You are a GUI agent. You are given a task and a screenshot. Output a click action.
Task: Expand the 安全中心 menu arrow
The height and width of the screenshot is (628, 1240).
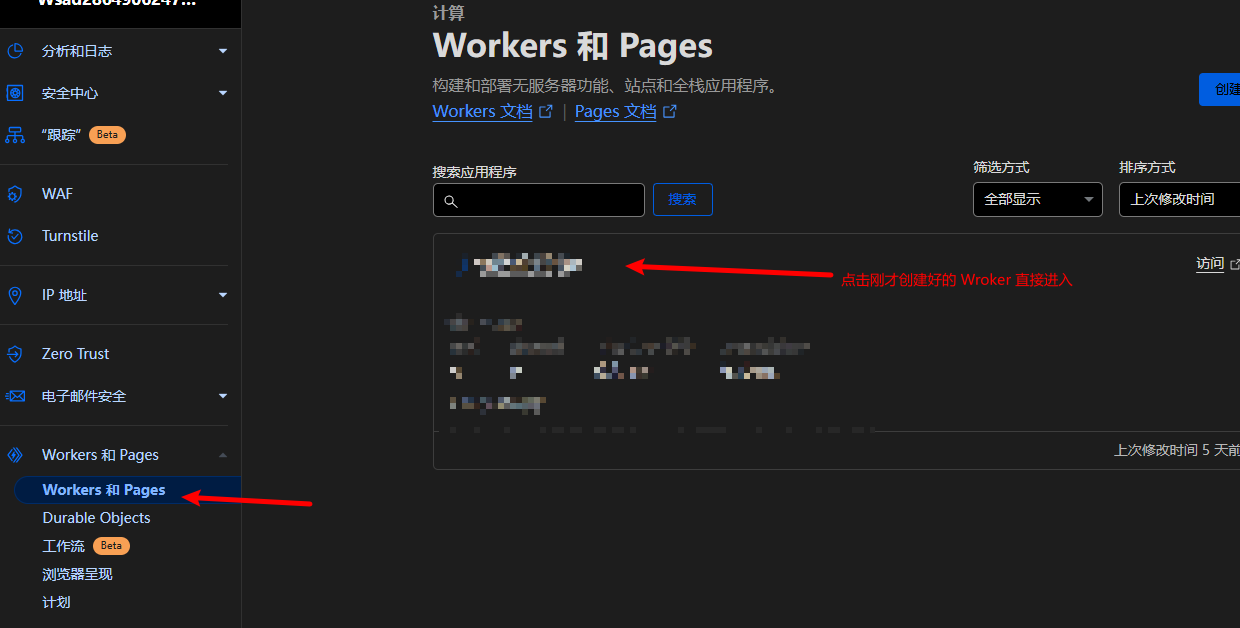click(223, 93)
